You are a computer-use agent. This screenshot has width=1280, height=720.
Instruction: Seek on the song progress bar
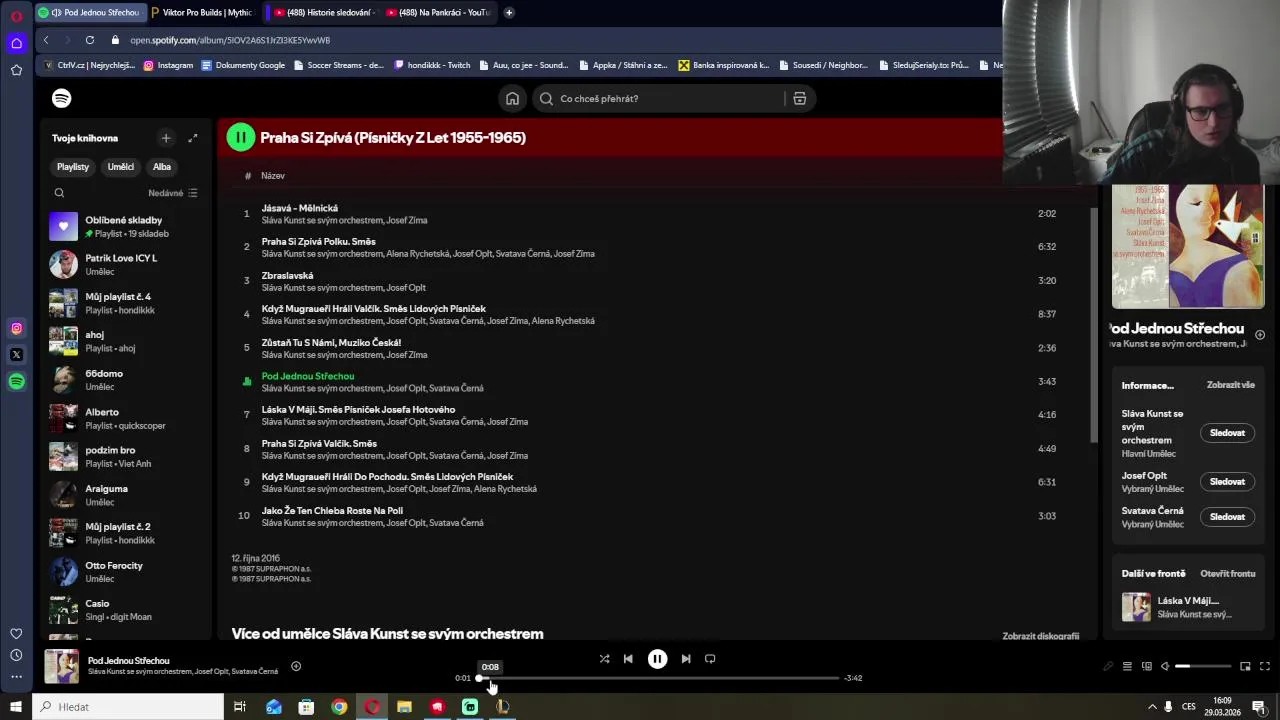pyautogui.click(x=658, y=678)
